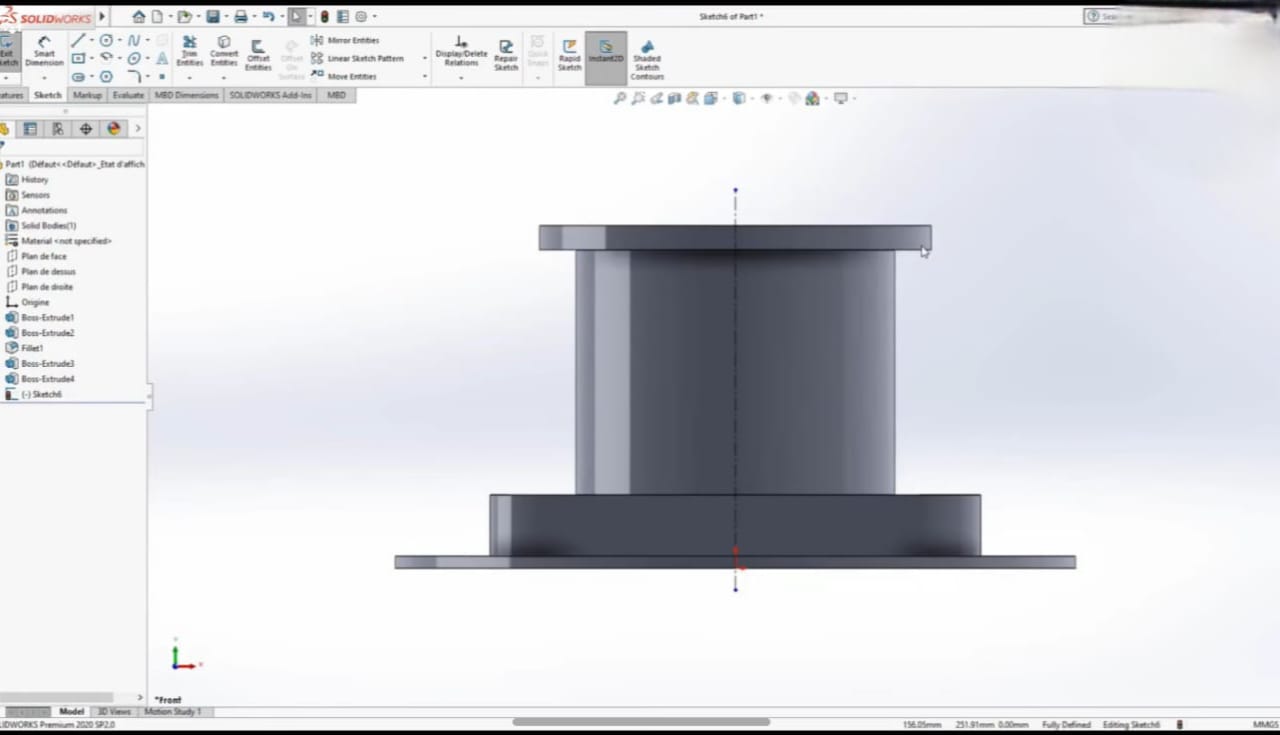This screenshot has height=735, width=1280.
Task: Click Linear Sketch Pattern
Action: (x=357, y=58)
